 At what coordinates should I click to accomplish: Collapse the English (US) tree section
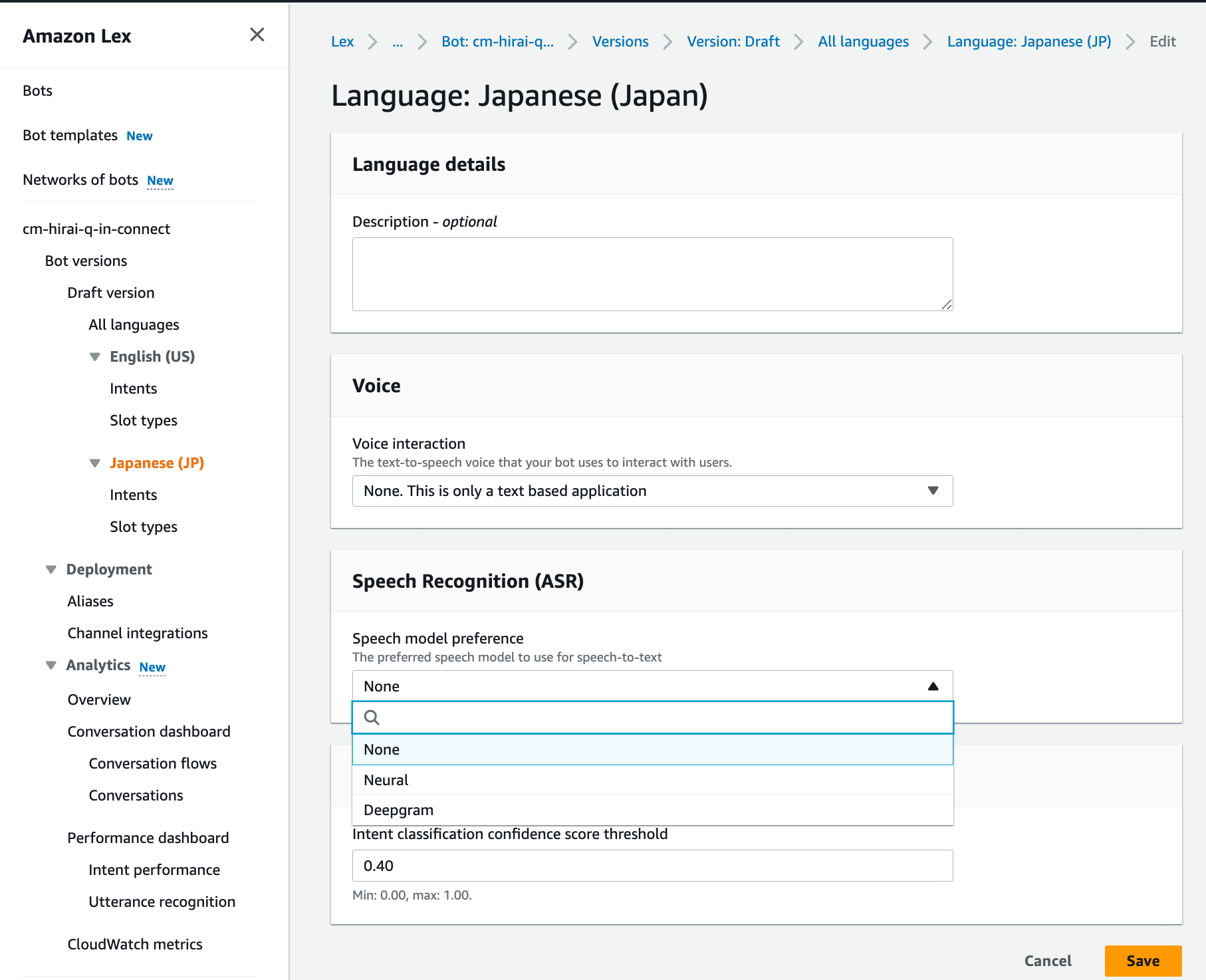[x=95, y=357]
